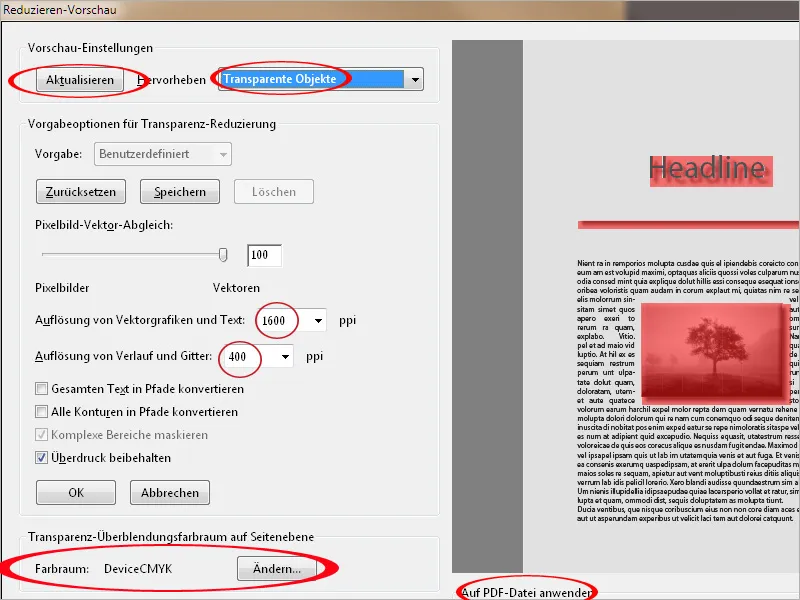Viewport: 800px width, 600px height.
Task: Open the Hervorheben dropdown showing Transparente Objekte
Action: point(320,80)
